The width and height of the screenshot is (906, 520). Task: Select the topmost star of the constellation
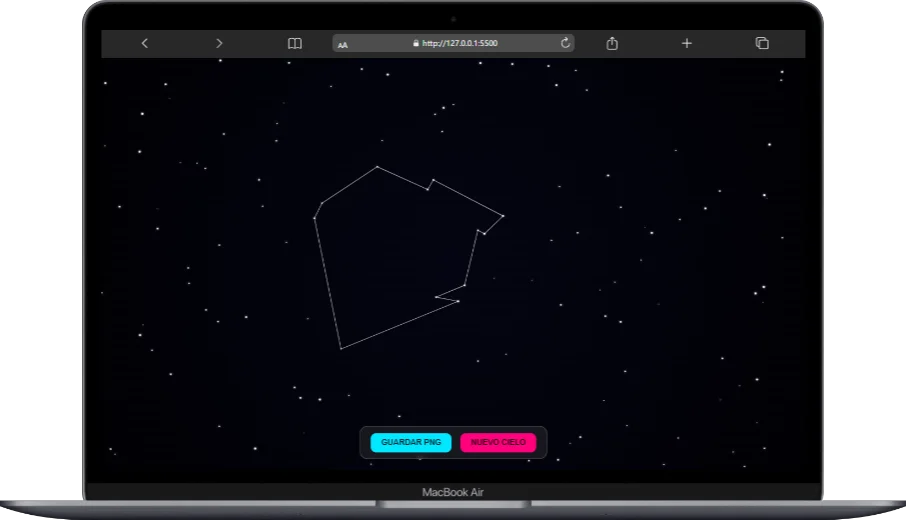pos(377,167)
